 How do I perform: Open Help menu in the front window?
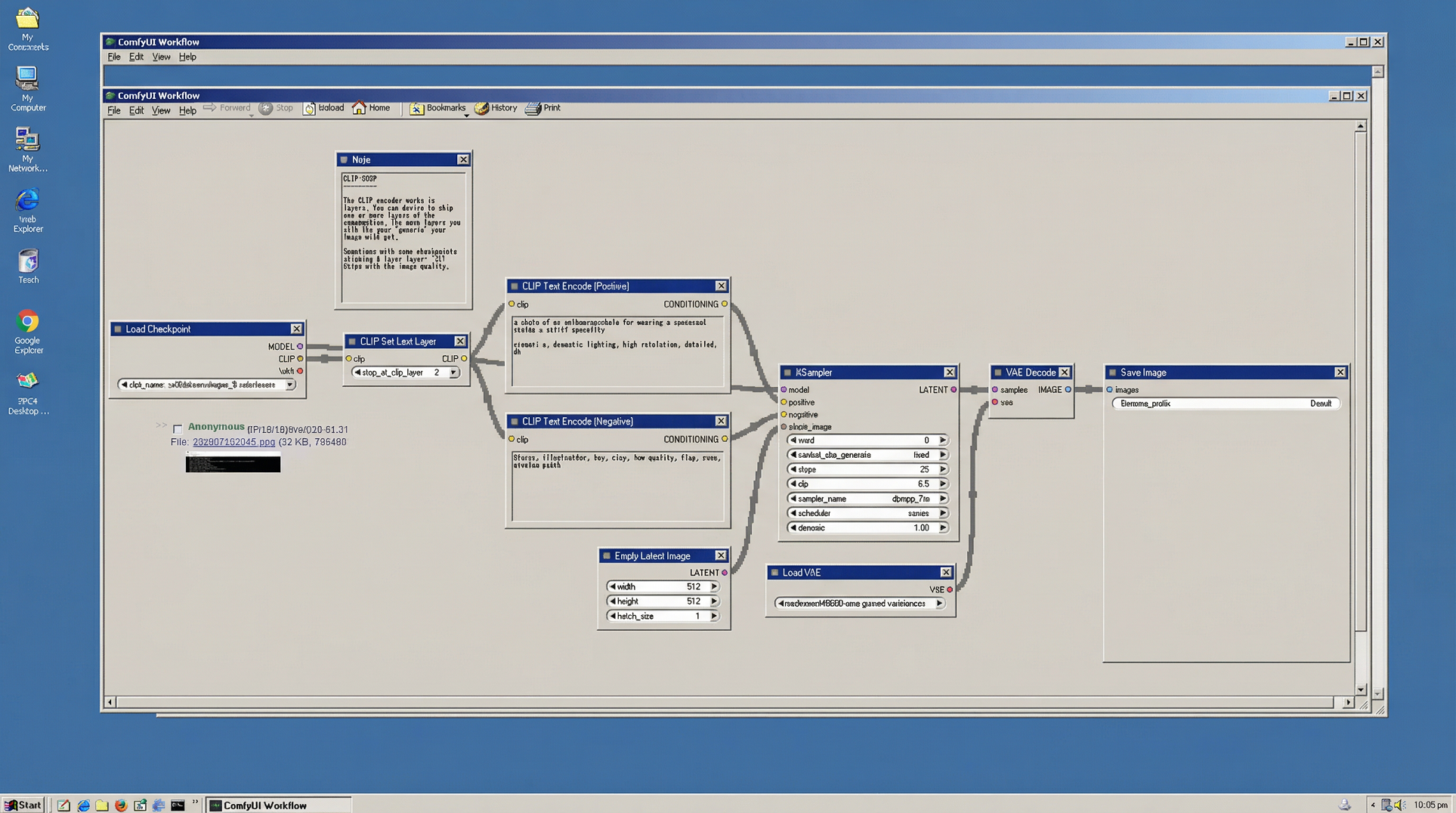[187, 111]
